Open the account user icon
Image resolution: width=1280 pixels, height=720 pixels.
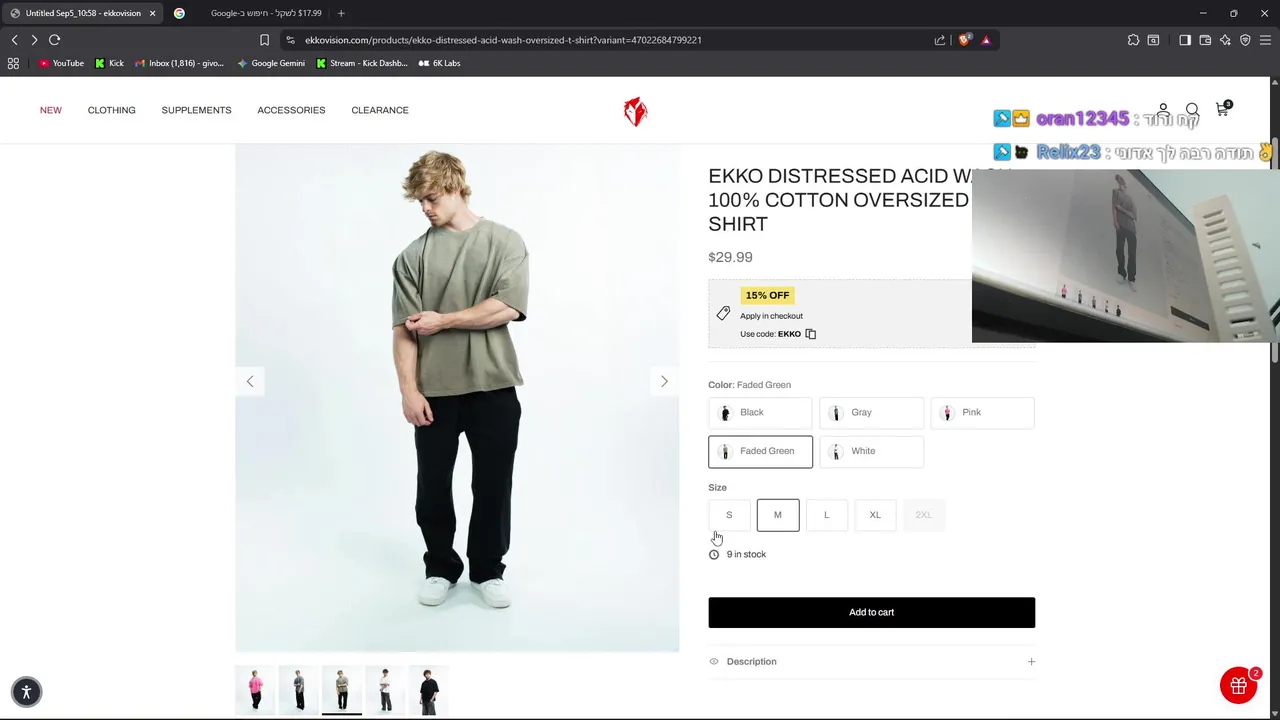click(1163, 109)
